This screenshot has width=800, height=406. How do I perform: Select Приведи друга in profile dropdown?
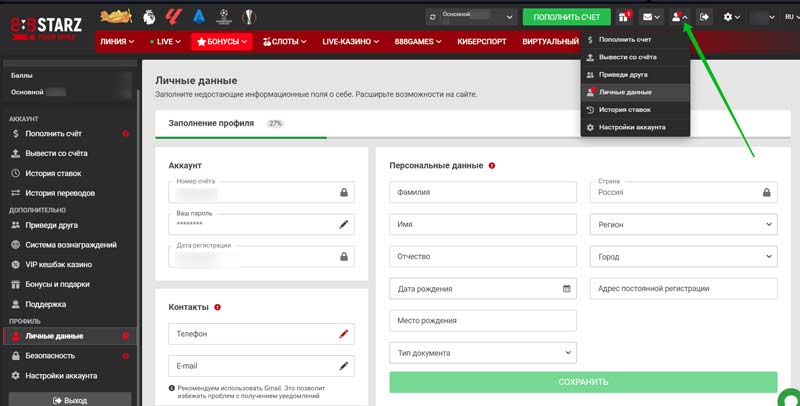click(x=635, y=74)
